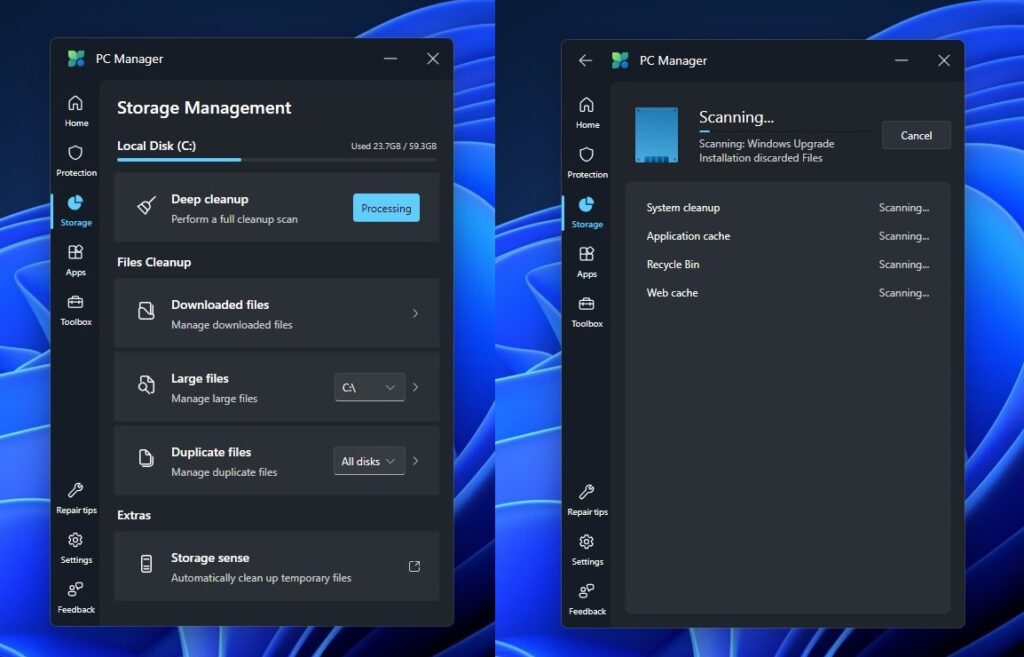Launch Storage sense via its external-link icon
The width and height of the screenshot is (1024, 657).
[415, 565]
